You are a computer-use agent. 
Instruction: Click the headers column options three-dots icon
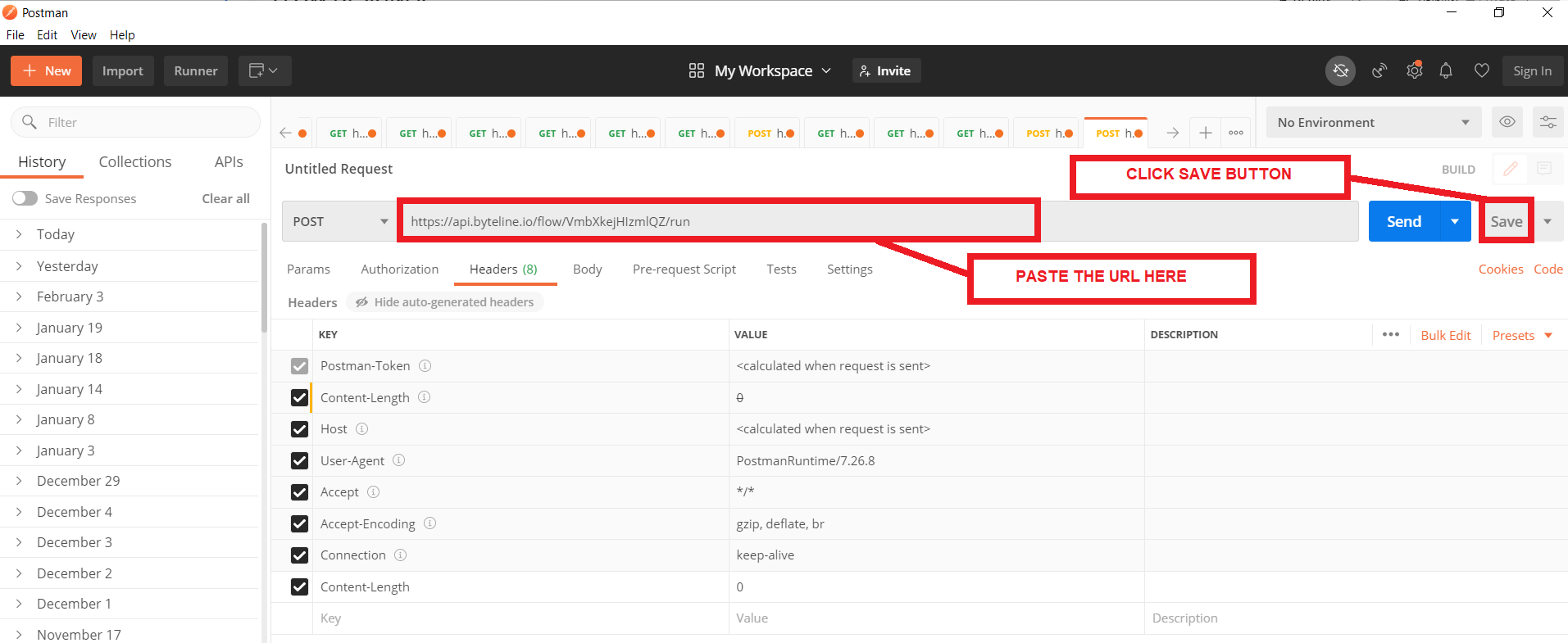coord(1390,334)
